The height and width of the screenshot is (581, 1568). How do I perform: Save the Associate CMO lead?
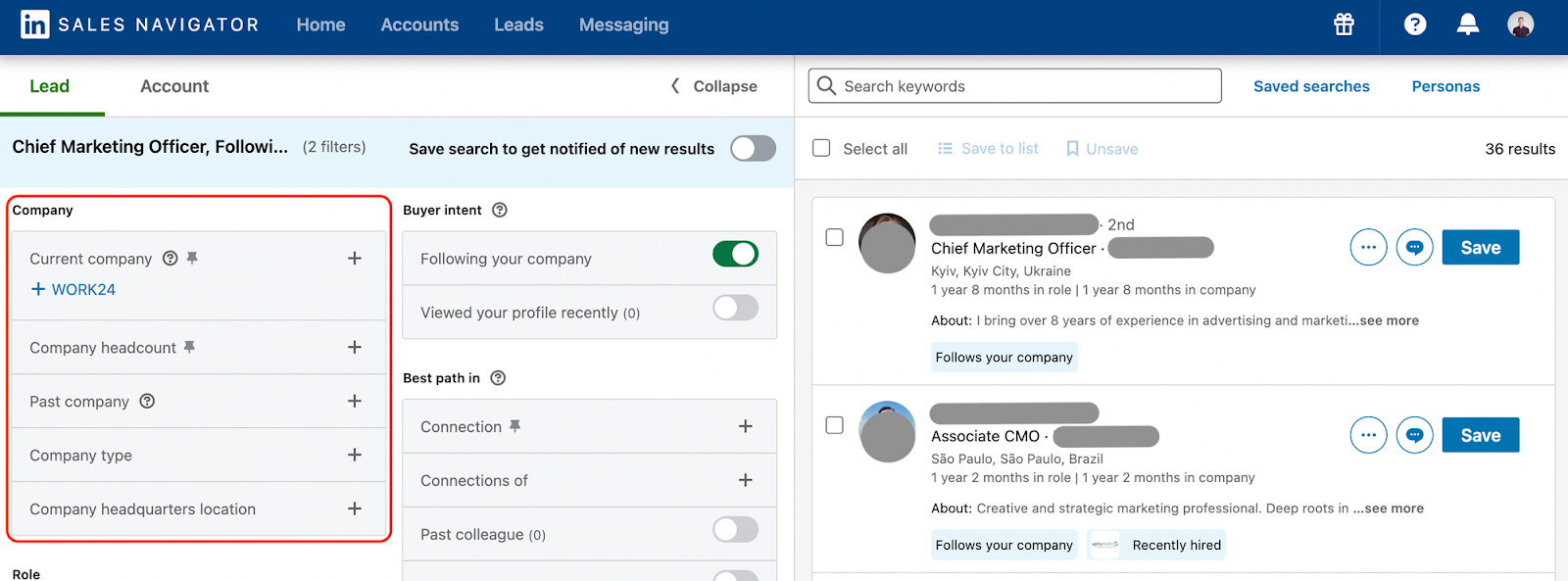click(x=1480, y=435)
